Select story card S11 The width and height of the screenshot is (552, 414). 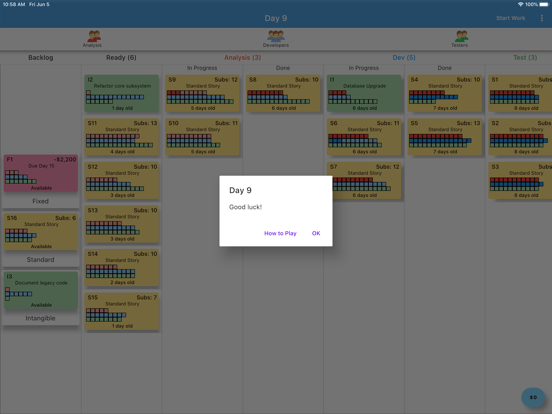click(121, 137)
